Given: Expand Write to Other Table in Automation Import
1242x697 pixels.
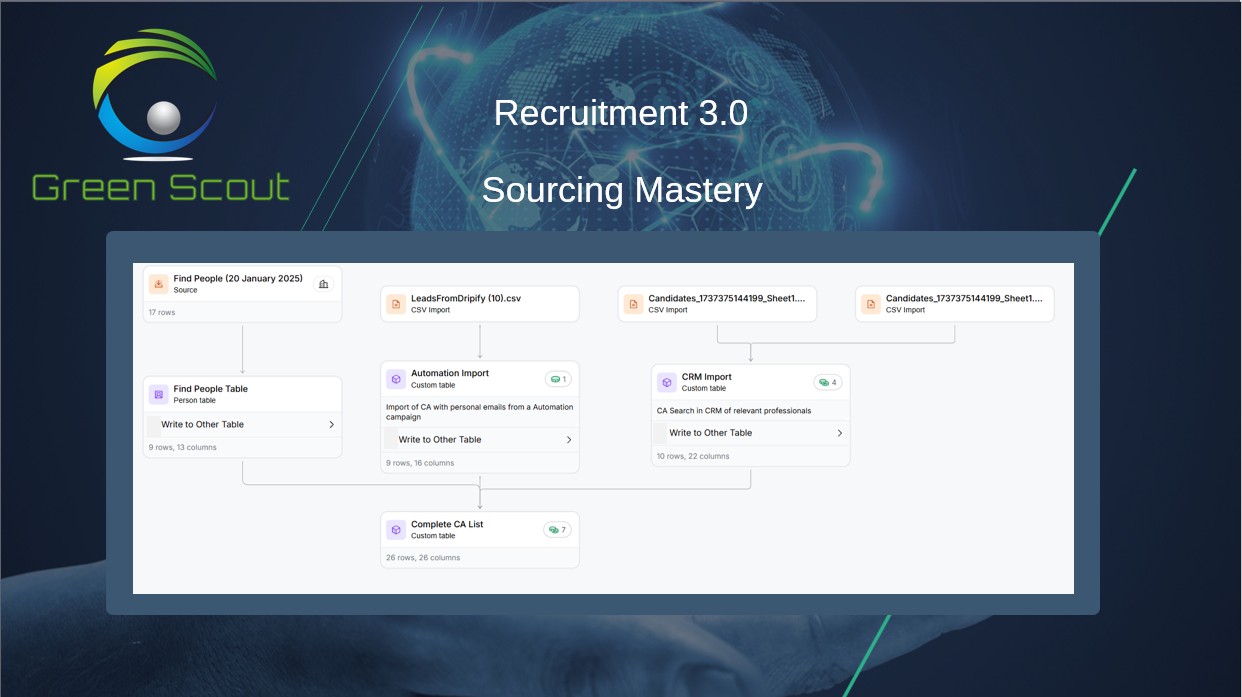Looking at the screenshot, I should click(569, 440).
